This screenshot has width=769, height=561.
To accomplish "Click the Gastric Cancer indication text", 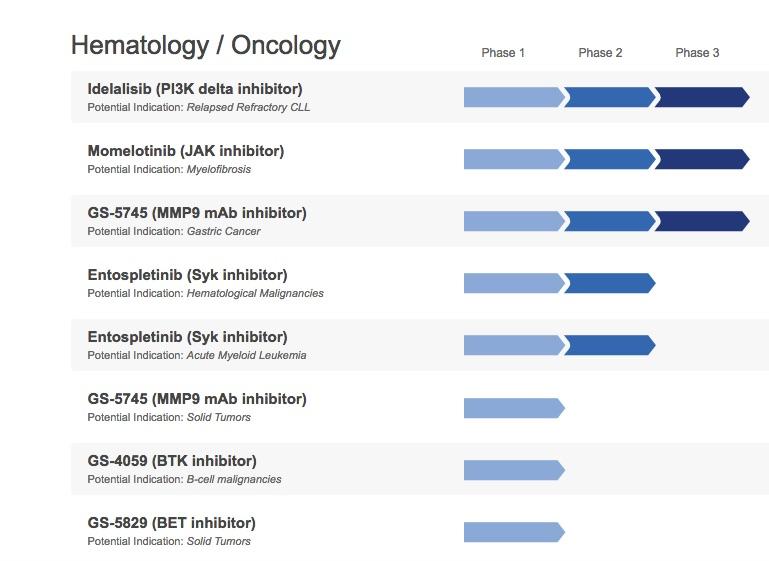I will 222,231.
